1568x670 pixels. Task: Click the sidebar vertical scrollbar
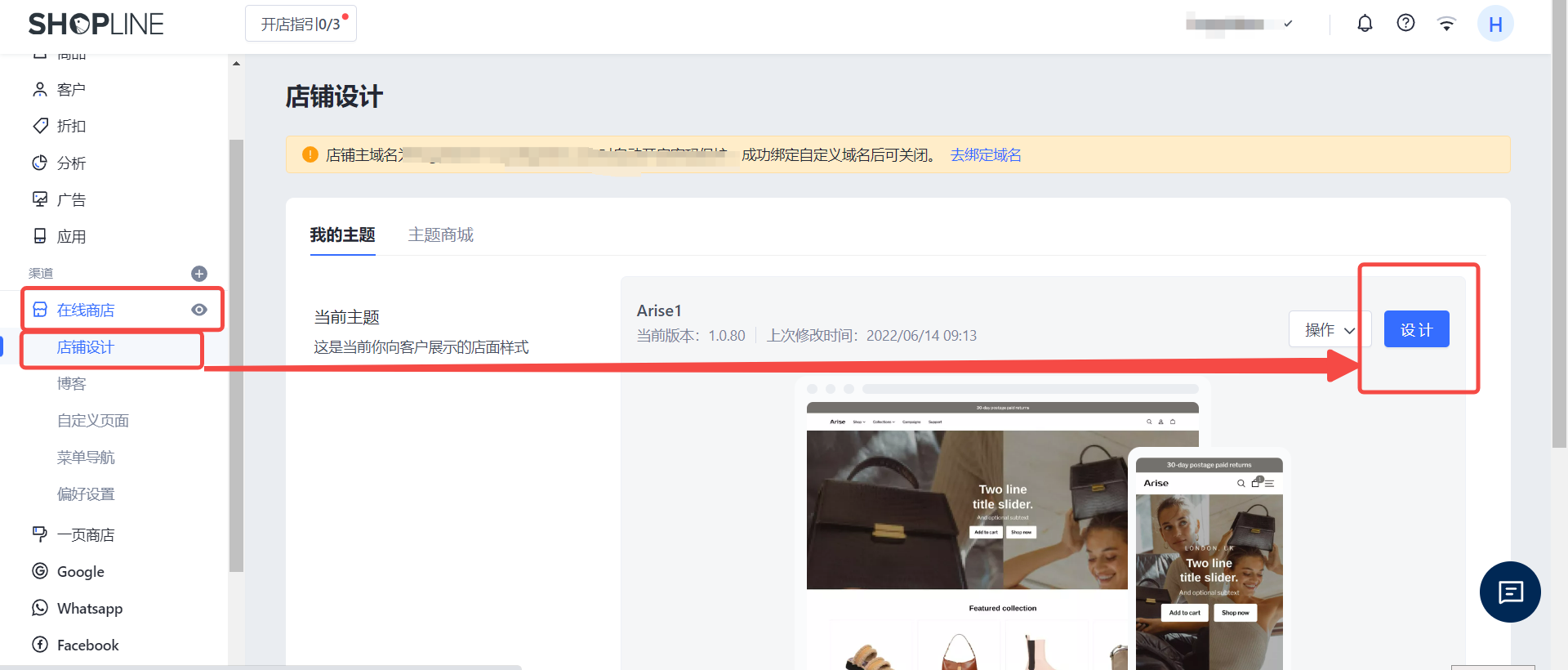(x=236, y=355)
